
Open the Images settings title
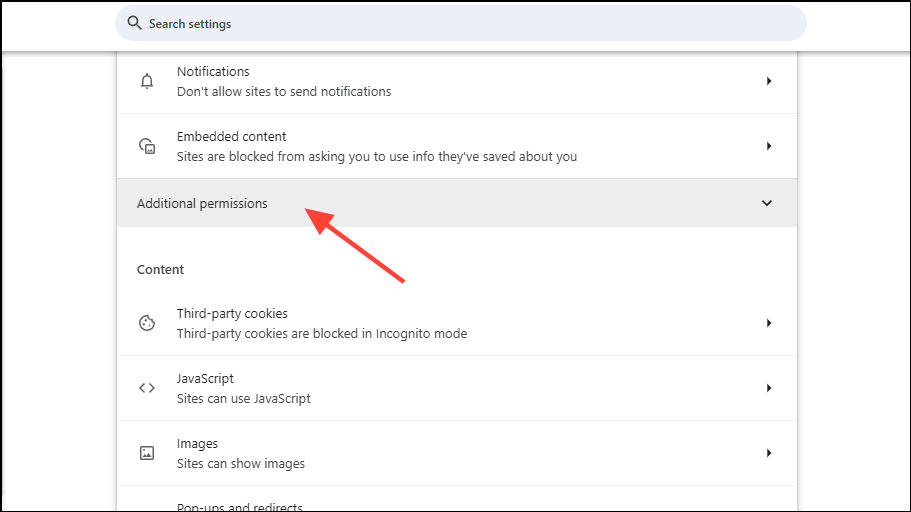[197, 444]
